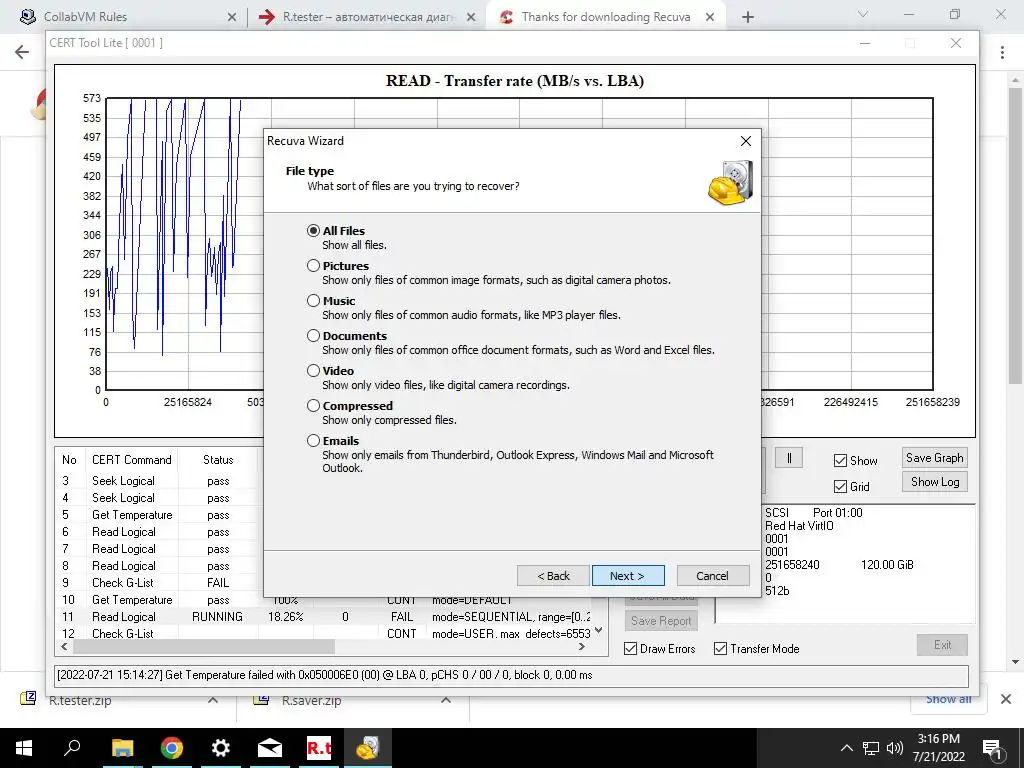Open network status tray icon
This screenshot has width=1024, height=768.
pyautogui.click(x=871, y=748)
